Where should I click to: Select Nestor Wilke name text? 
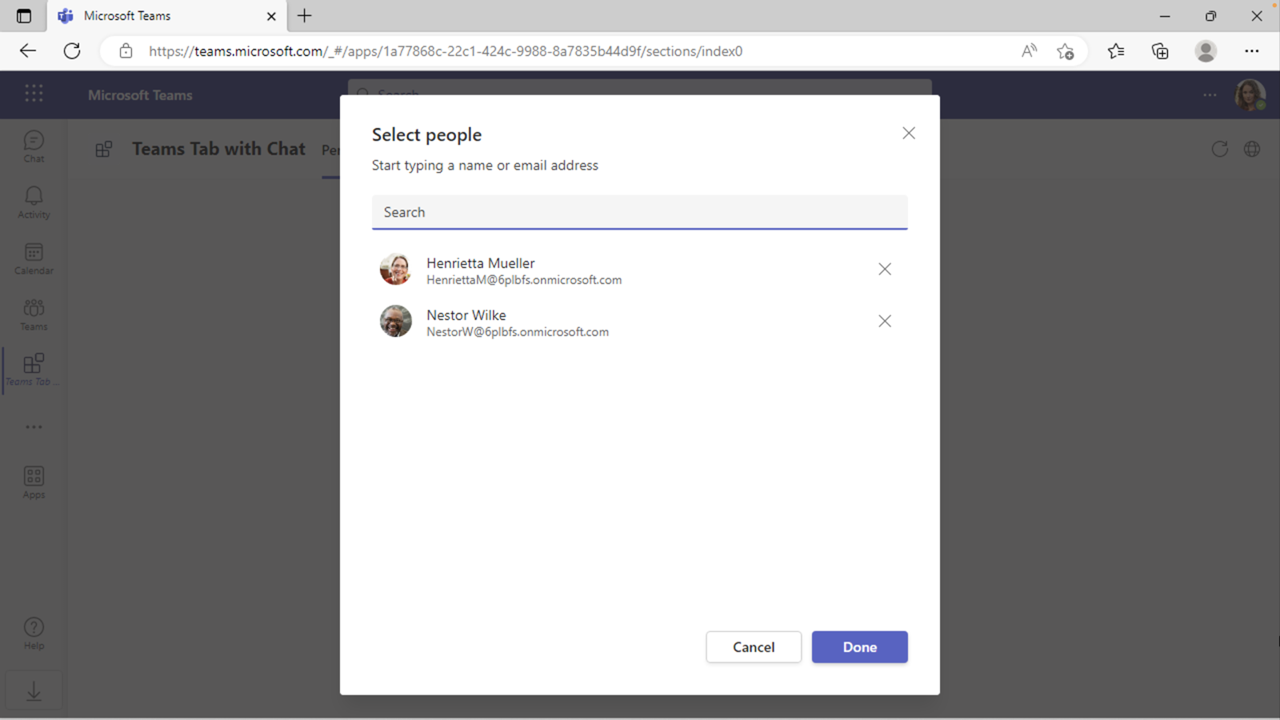click(466, 315)
